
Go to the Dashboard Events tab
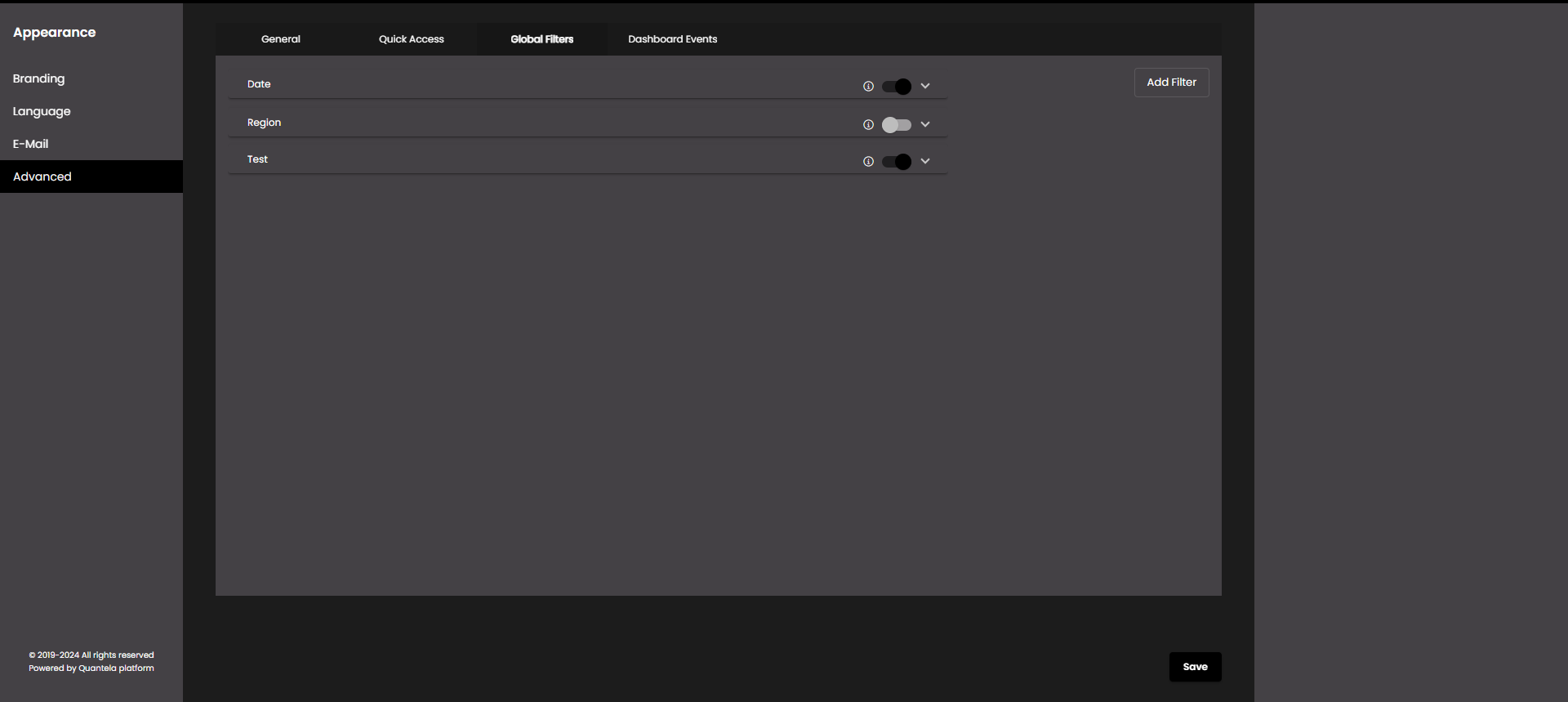pos(673,39)
